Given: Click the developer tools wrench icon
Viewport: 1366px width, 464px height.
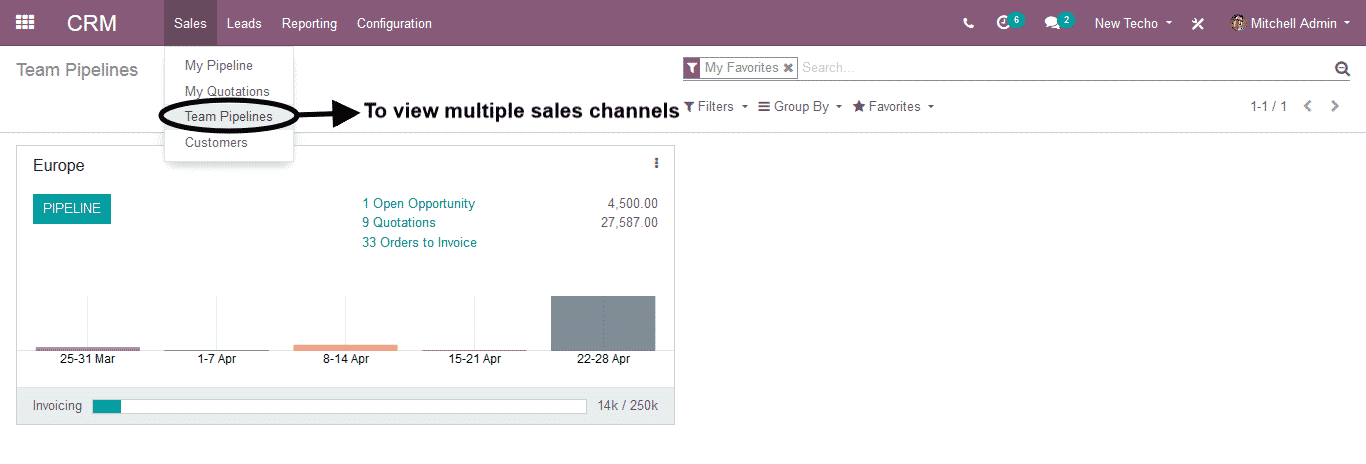Looking at the screenshot, I should [1197, 23].
